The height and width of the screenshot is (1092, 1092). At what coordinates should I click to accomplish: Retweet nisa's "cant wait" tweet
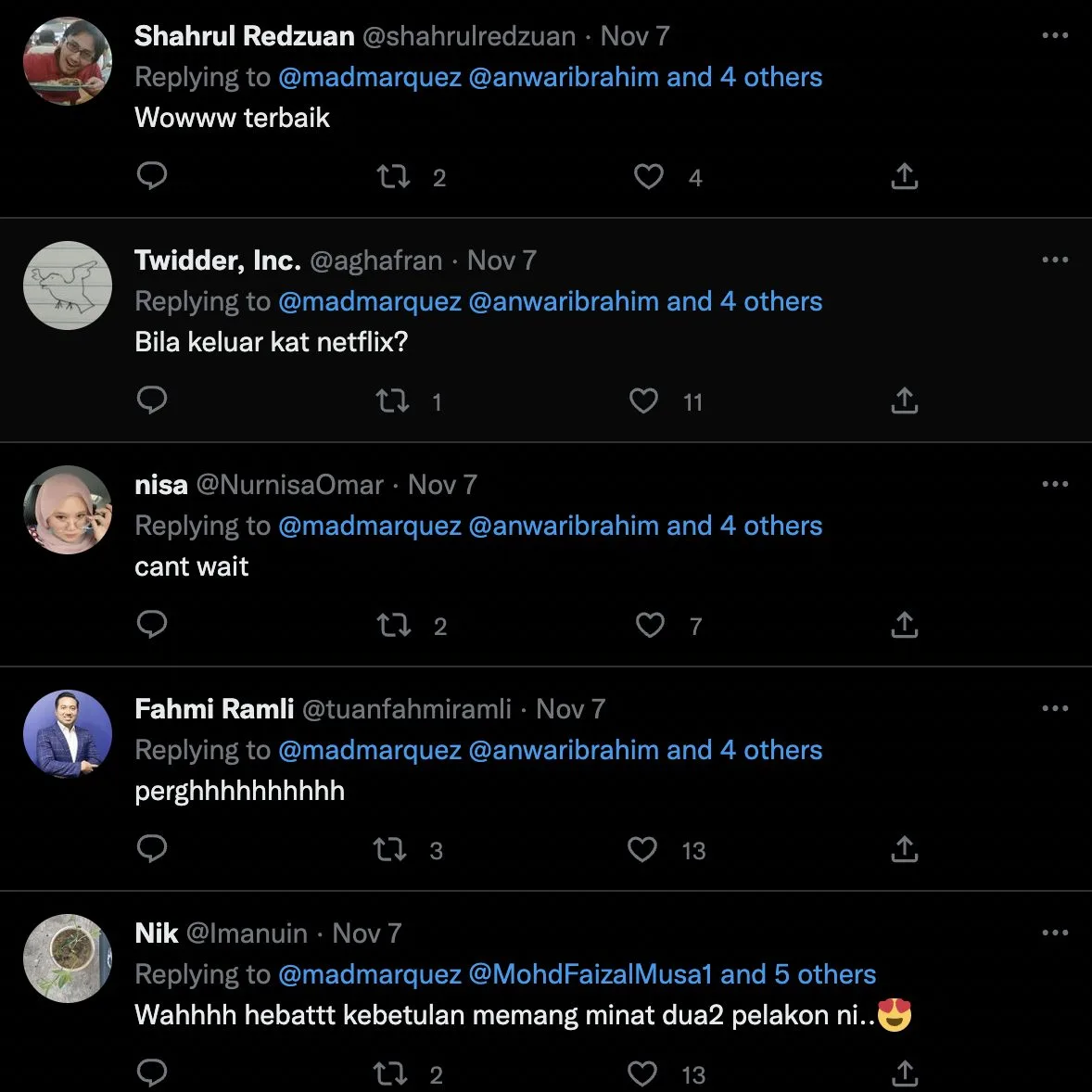(394, 625)
